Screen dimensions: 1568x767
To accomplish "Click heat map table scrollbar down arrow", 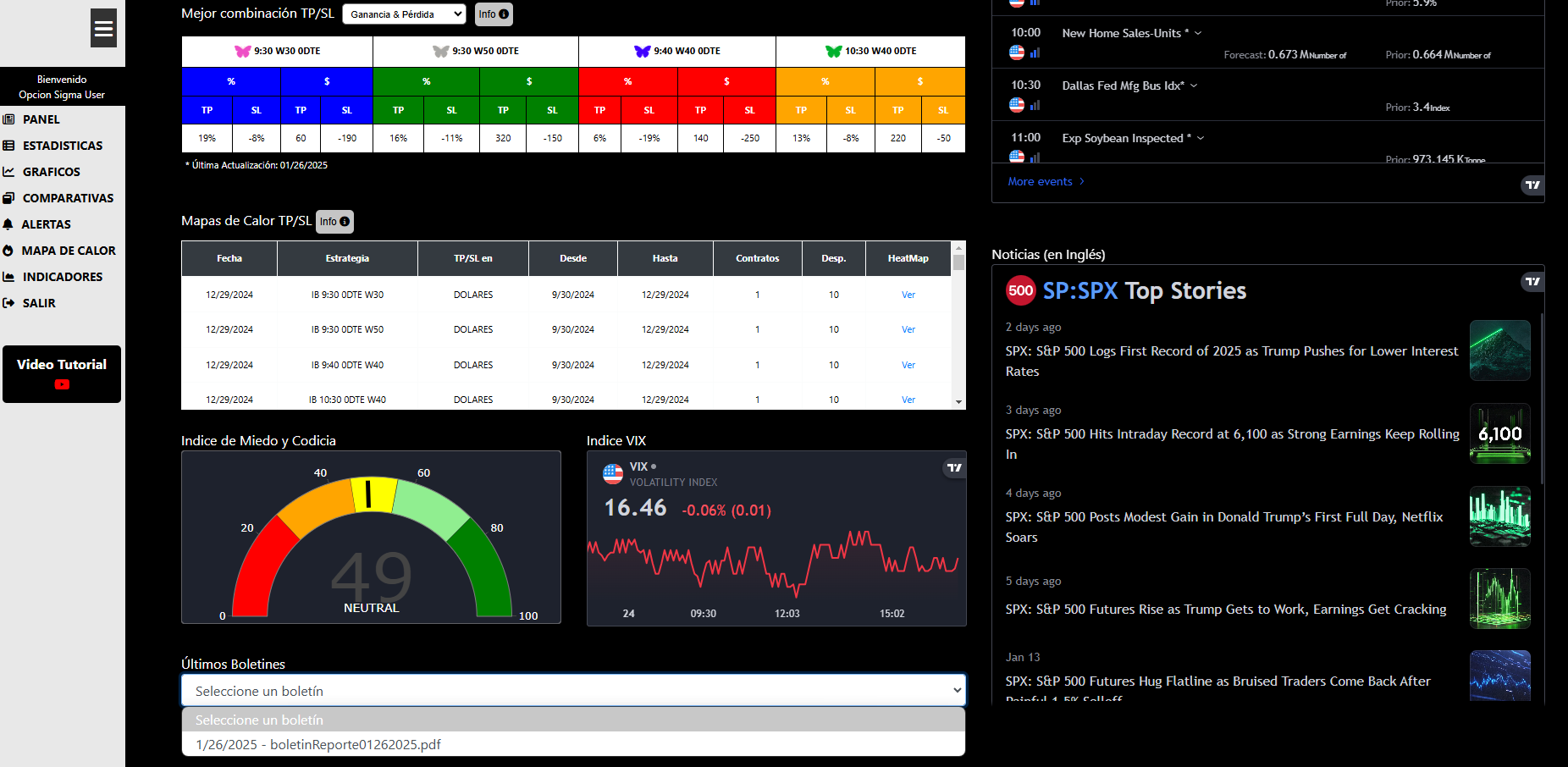I will click(x=958, y=402).
